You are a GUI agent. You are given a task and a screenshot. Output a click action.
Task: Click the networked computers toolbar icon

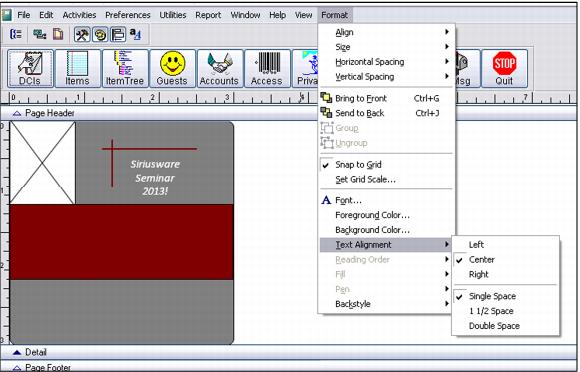click(x=39, y=34)
